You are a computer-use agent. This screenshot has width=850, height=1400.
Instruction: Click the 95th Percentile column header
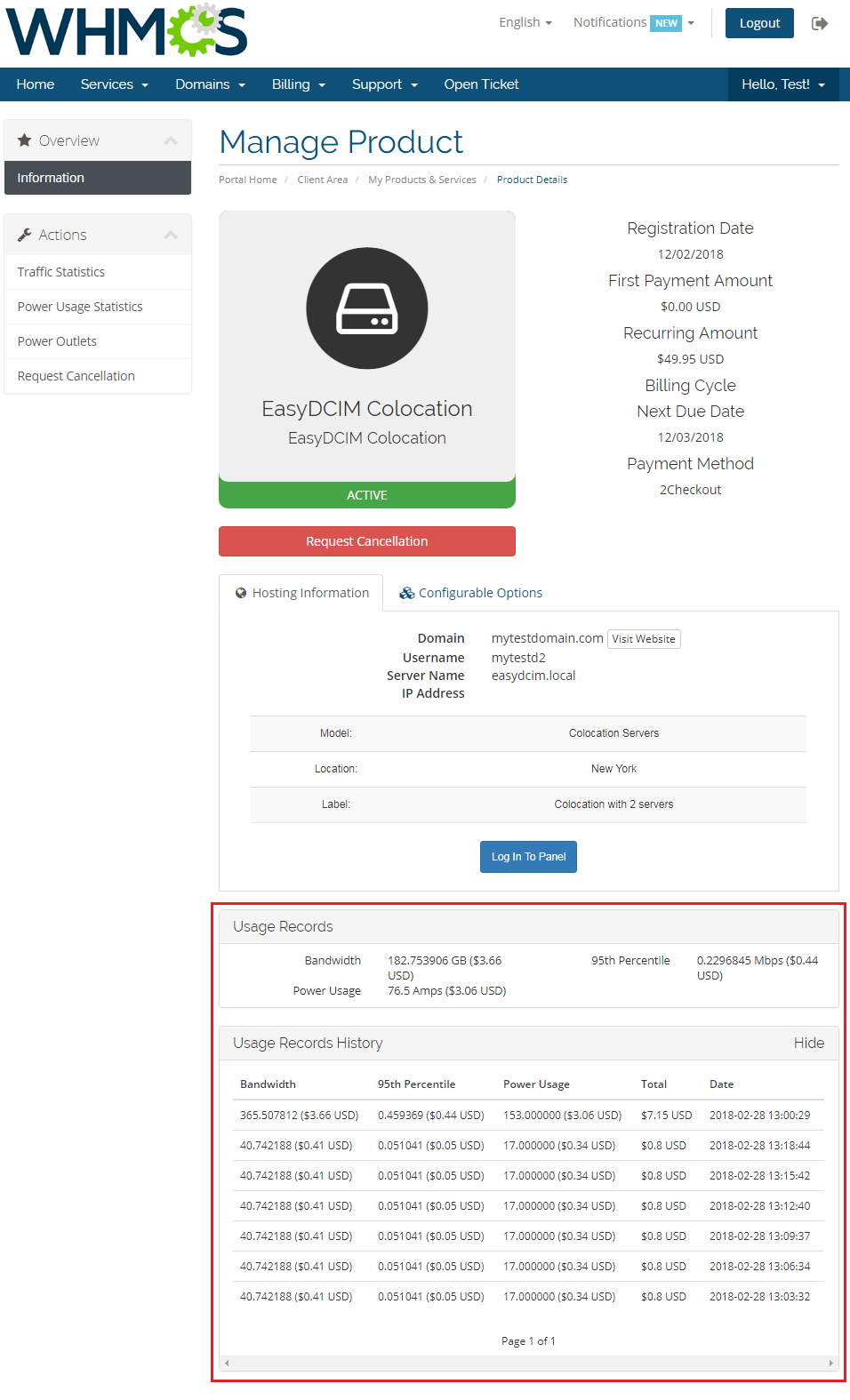pyautogui.click(x=416, y=1084)
